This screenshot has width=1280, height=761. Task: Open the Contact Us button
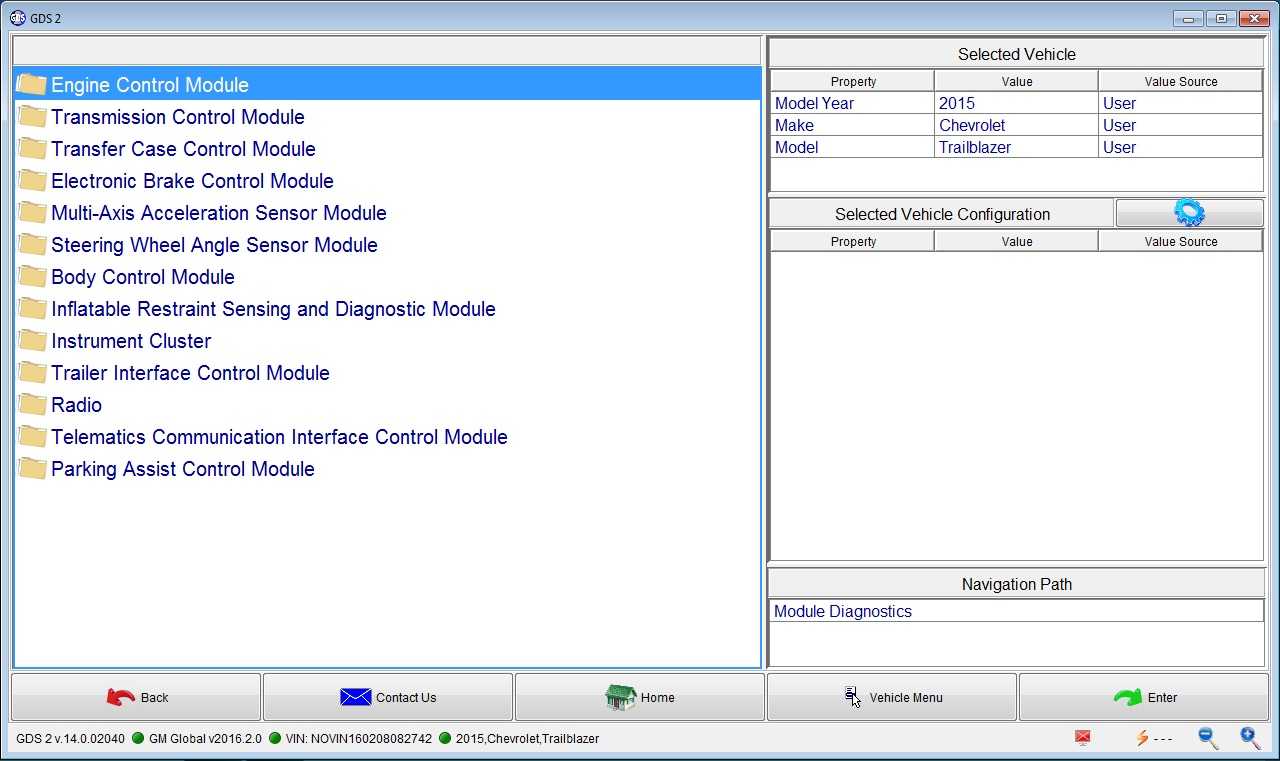[388, 697]
